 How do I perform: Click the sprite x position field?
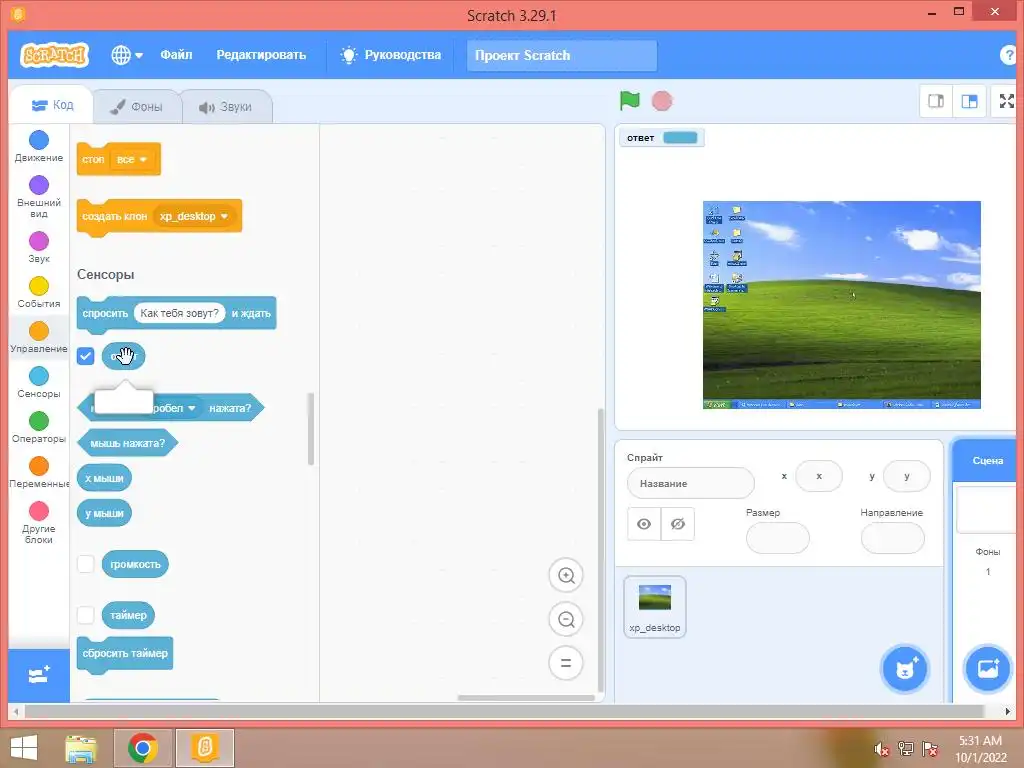(819, 476)
